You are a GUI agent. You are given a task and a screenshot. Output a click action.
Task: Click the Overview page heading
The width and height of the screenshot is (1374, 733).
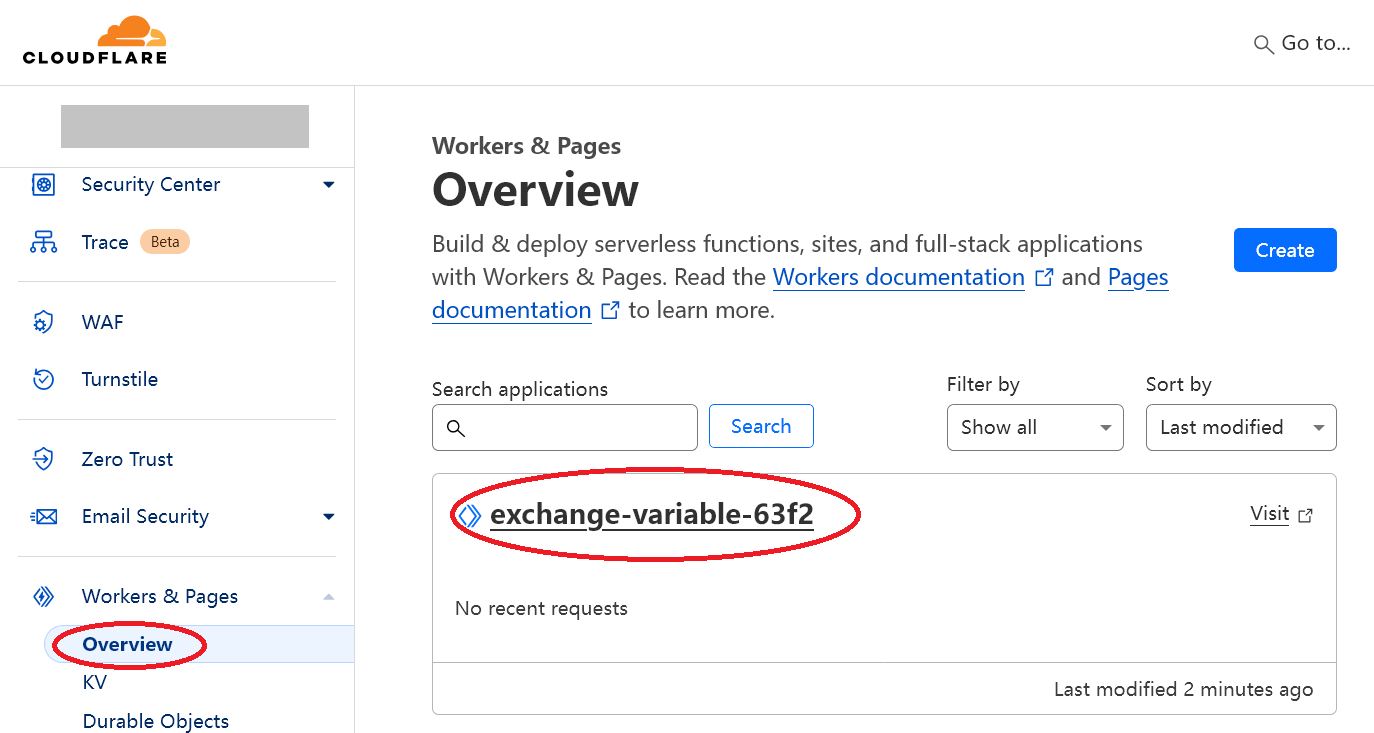coord(535,190)
